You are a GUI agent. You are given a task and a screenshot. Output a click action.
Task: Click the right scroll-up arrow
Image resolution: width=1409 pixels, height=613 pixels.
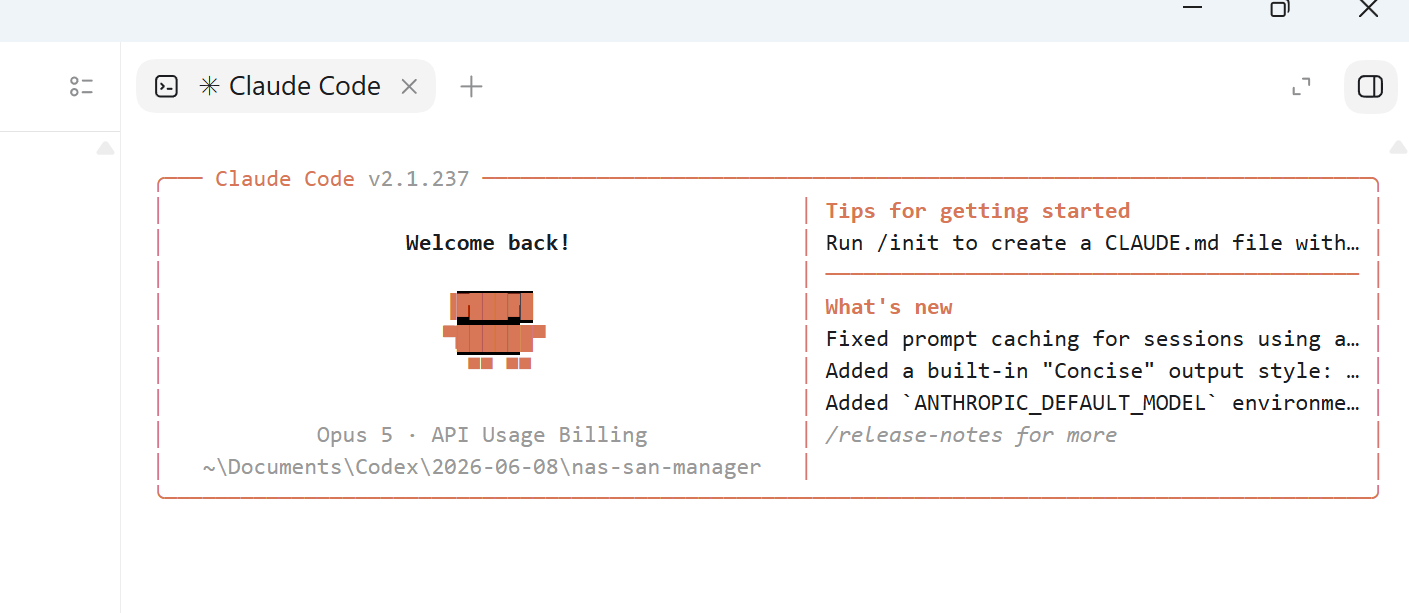[x=1399, y=147]
